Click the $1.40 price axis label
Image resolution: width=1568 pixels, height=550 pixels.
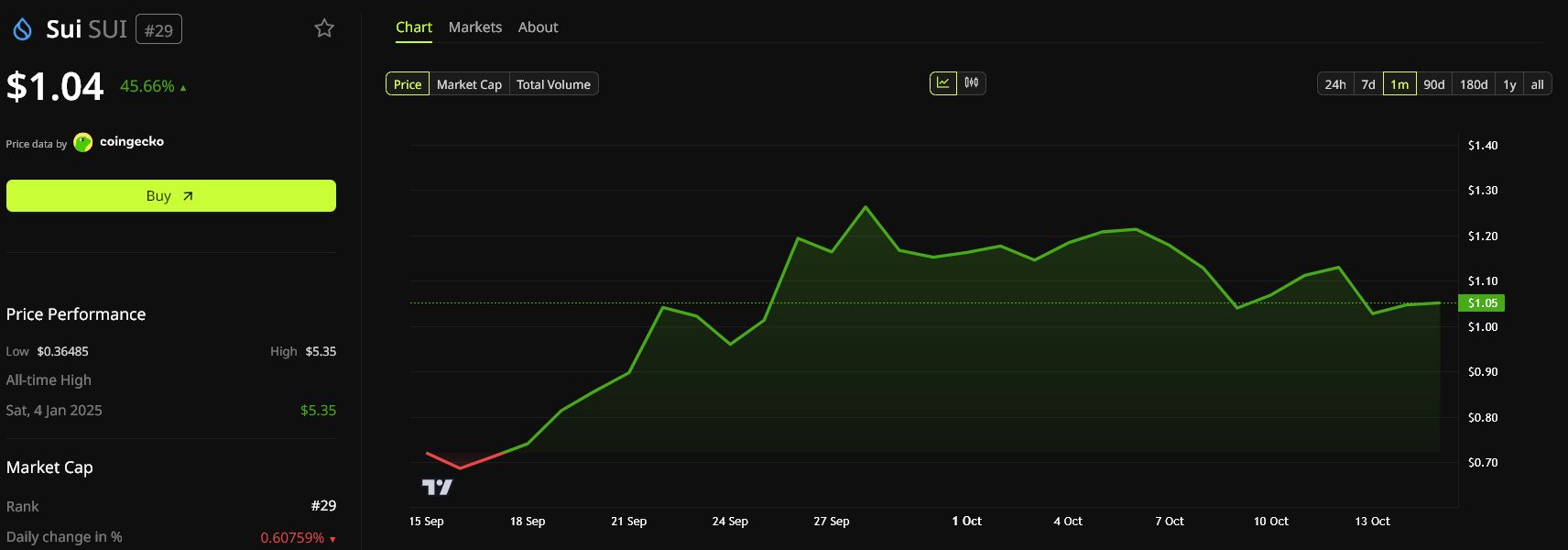click(x=1483, y=146)
